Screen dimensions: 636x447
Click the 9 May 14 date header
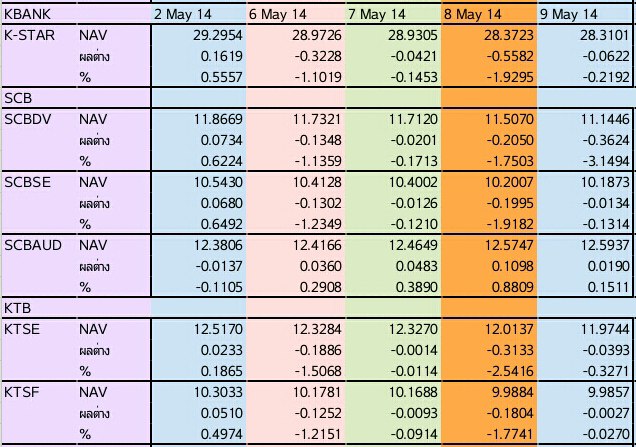(x=568, y=14)
